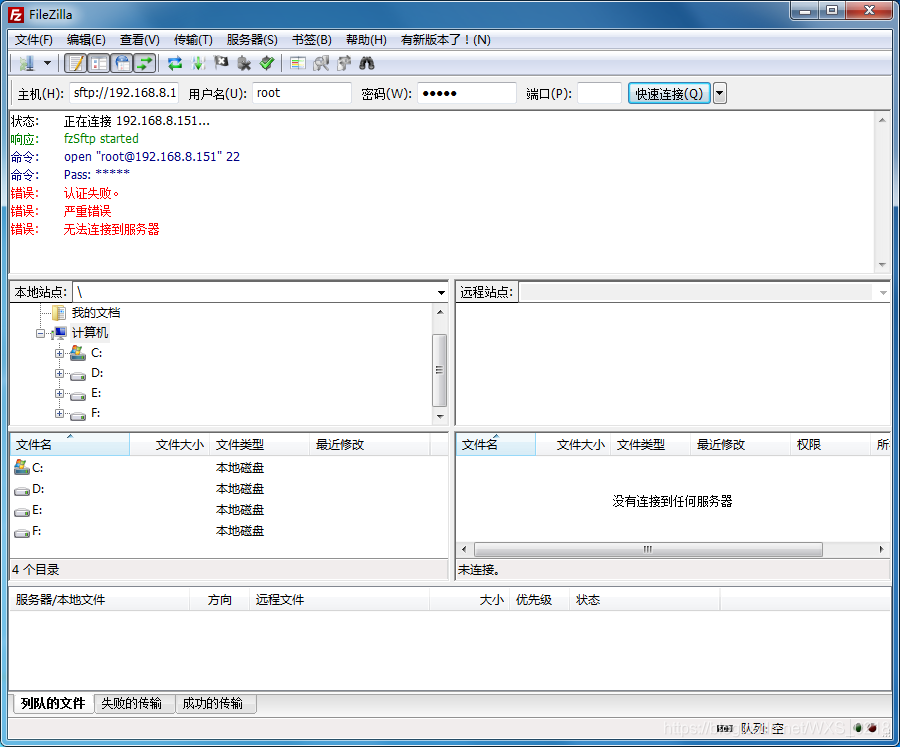This screenshot has height=747, width=900.
Task: Cancel the current operation (flag with X)
Action: [222, 63]
